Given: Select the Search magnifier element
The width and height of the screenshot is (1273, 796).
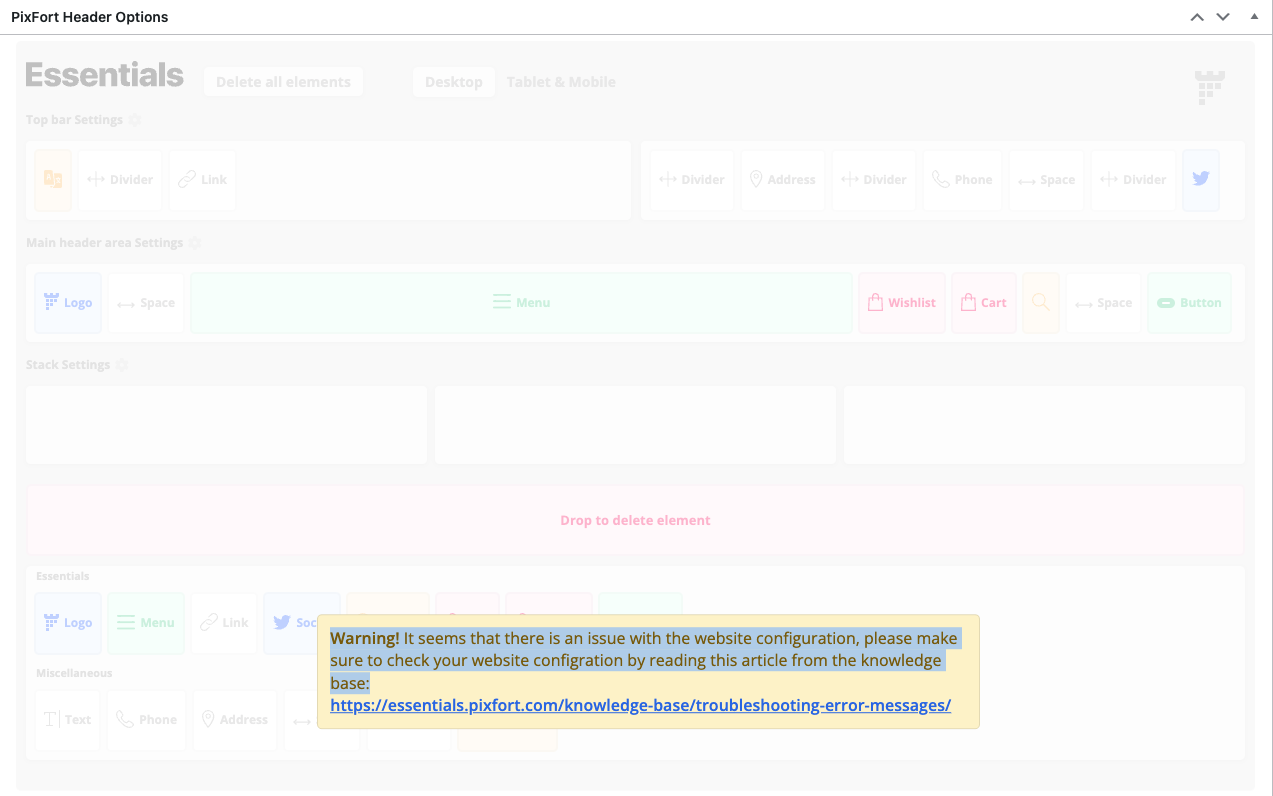Looking at the screenshot, I should click(x=1041, y=303).
